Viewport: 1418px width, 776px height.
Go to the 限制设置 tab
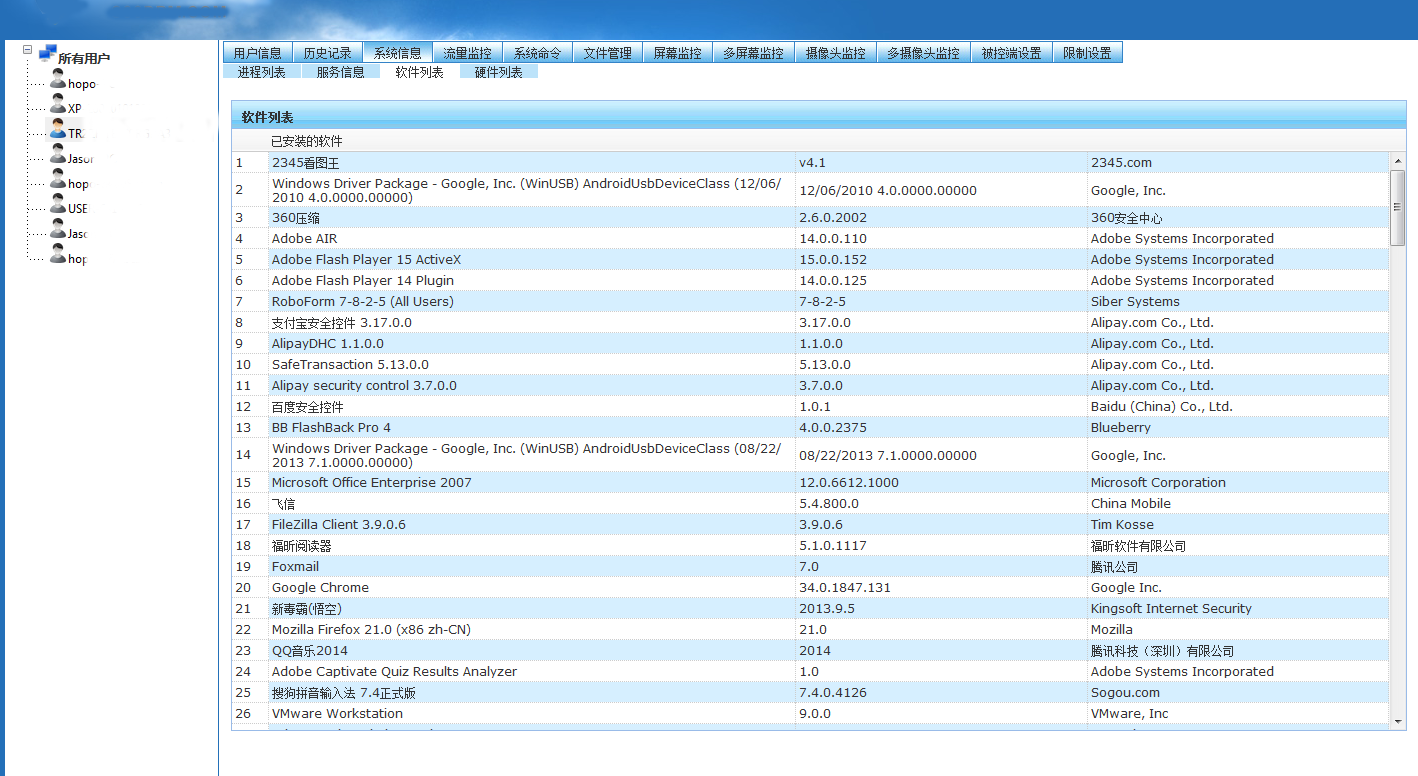coord(1087,53)
